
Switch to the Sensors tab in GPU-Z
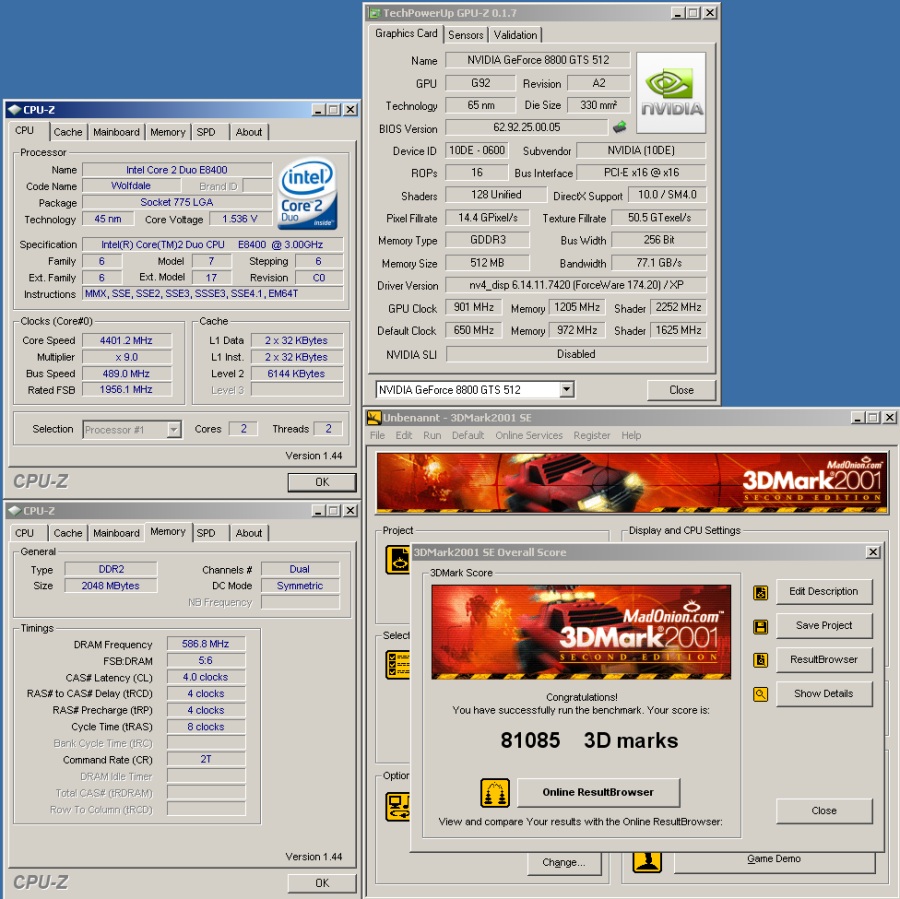click(x=465, y=35)
